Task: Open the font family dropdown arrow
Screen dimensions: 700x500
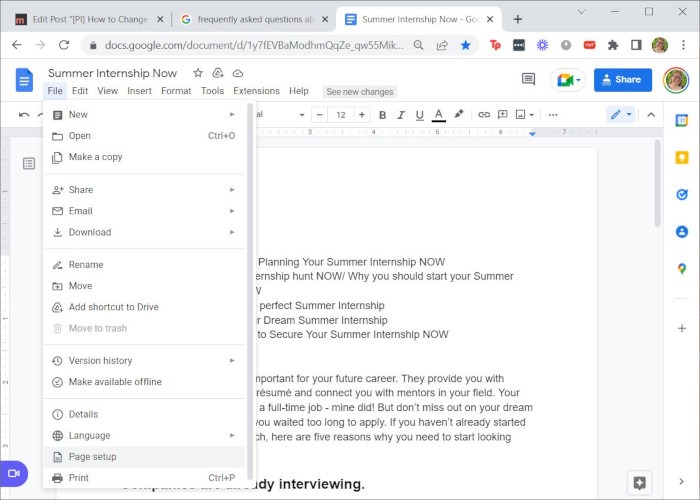Action: [302, 115]
